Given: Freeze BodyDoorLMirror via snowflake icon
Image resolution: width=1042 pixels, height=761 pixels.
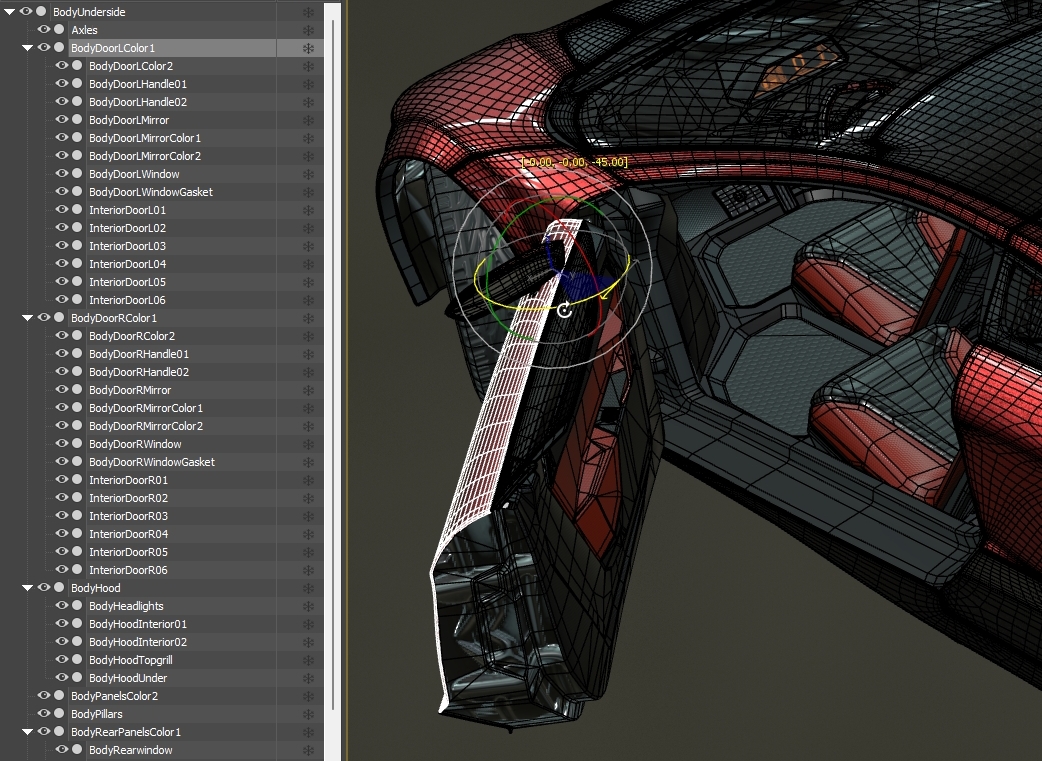Looking at the screenshot, I should point(308,120).
